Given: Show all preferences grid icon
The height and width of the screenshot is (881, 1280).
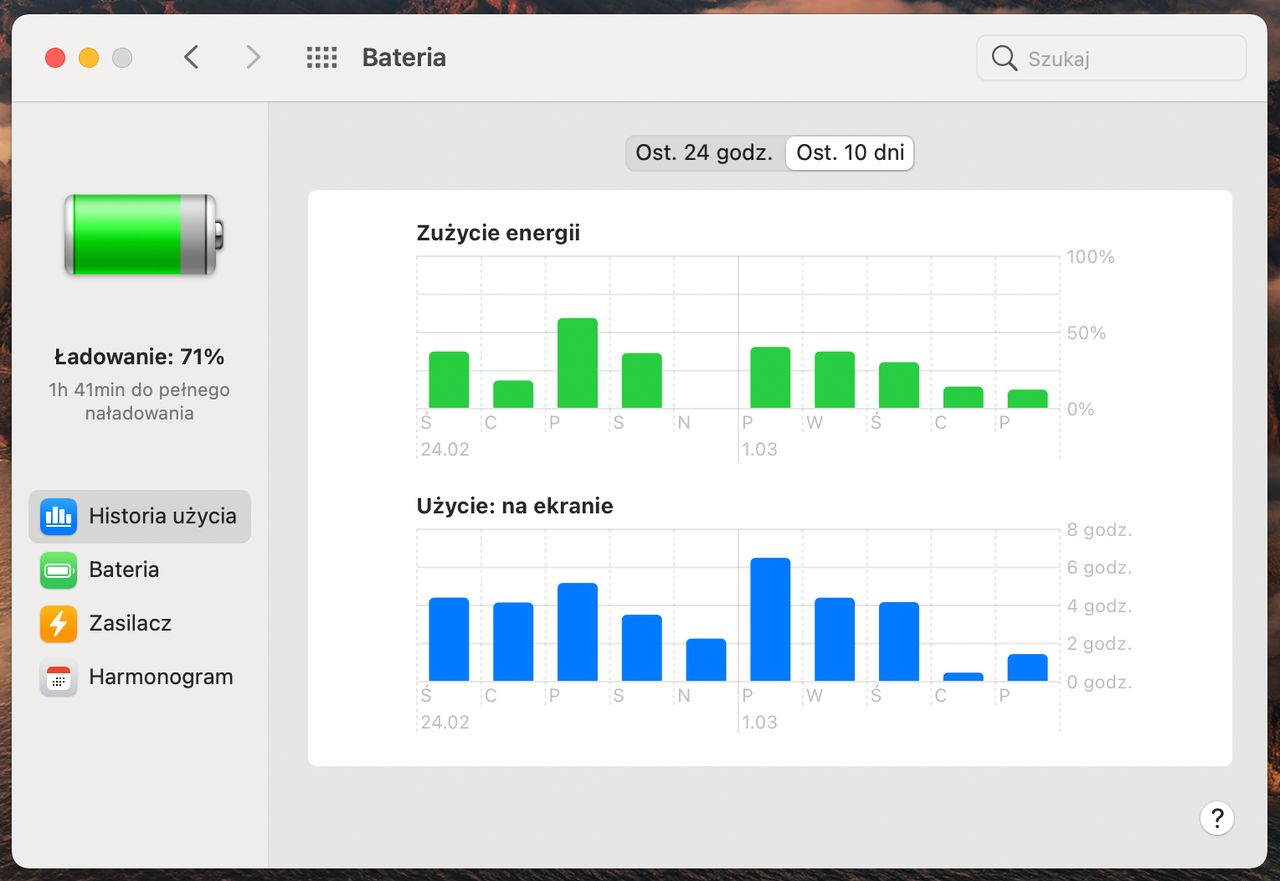Looking at the screenshot, I should point(321,58).
